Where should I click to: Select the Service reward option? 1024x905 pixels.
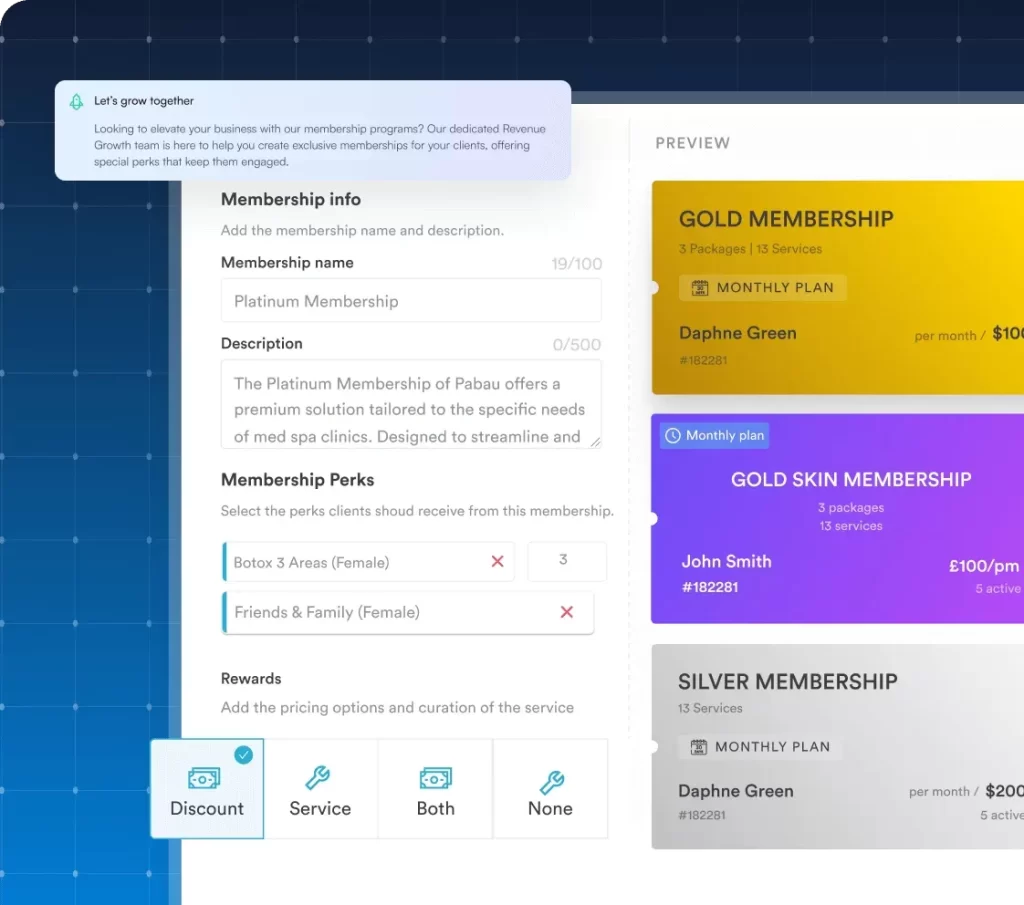click(x=320, y=788)
